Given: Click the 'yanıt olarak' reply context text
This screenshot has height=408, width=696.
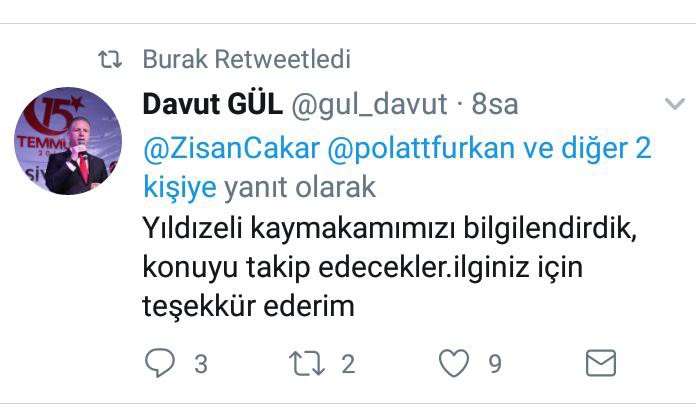Looking at the screenshot, I should tap(300, 187).
